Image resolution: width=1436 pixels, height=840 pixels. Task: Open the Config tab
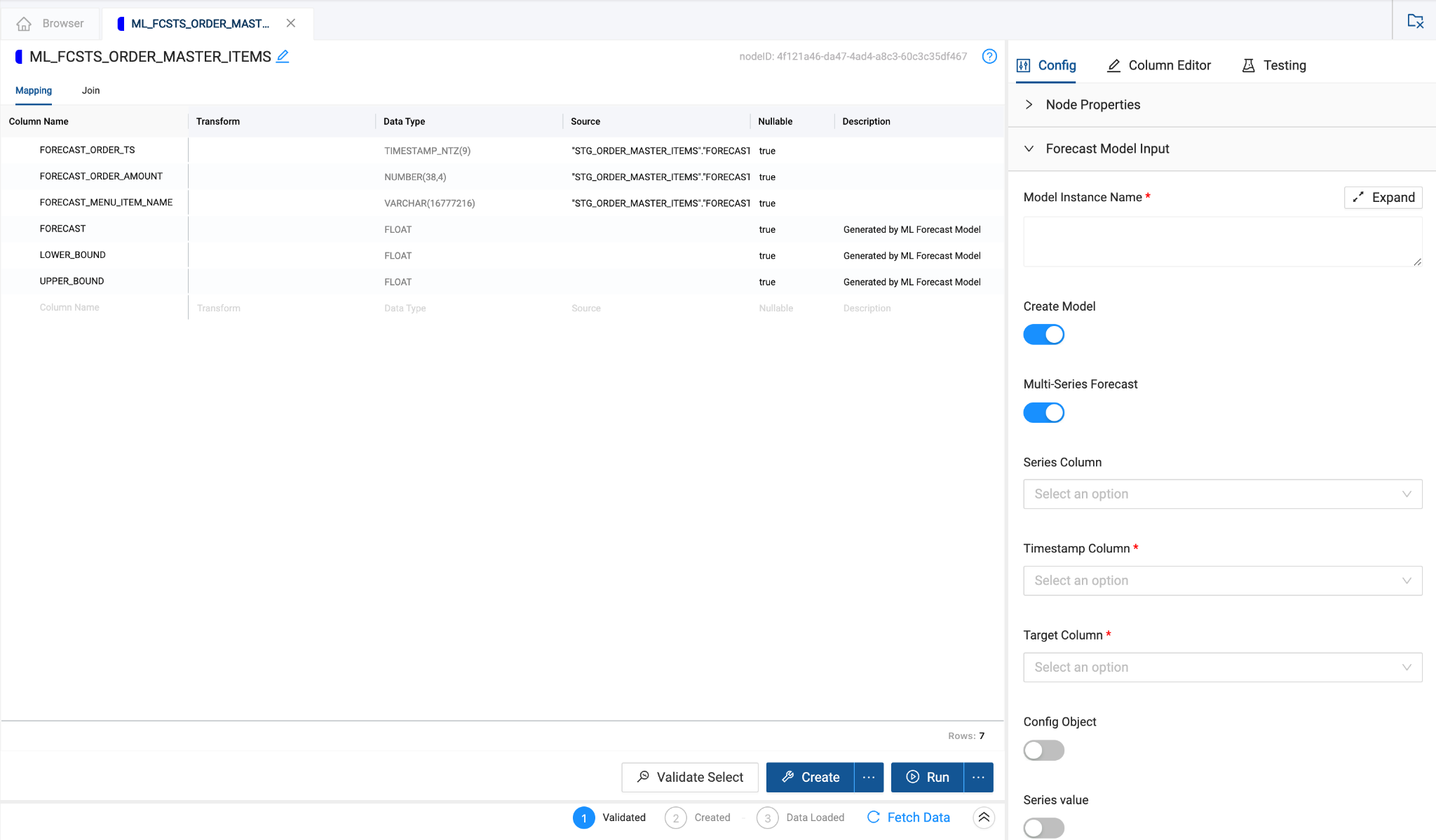click(1046, 65)
